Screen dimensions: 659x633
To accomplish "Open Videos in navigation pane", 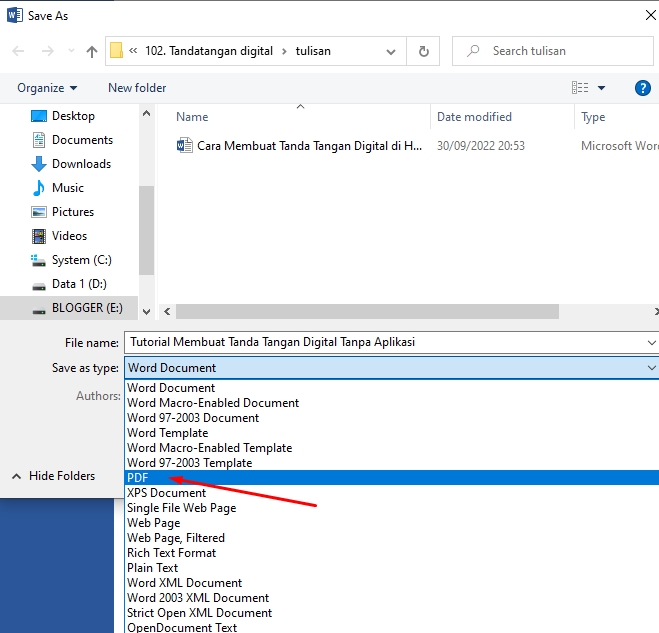I will (59, 236).
